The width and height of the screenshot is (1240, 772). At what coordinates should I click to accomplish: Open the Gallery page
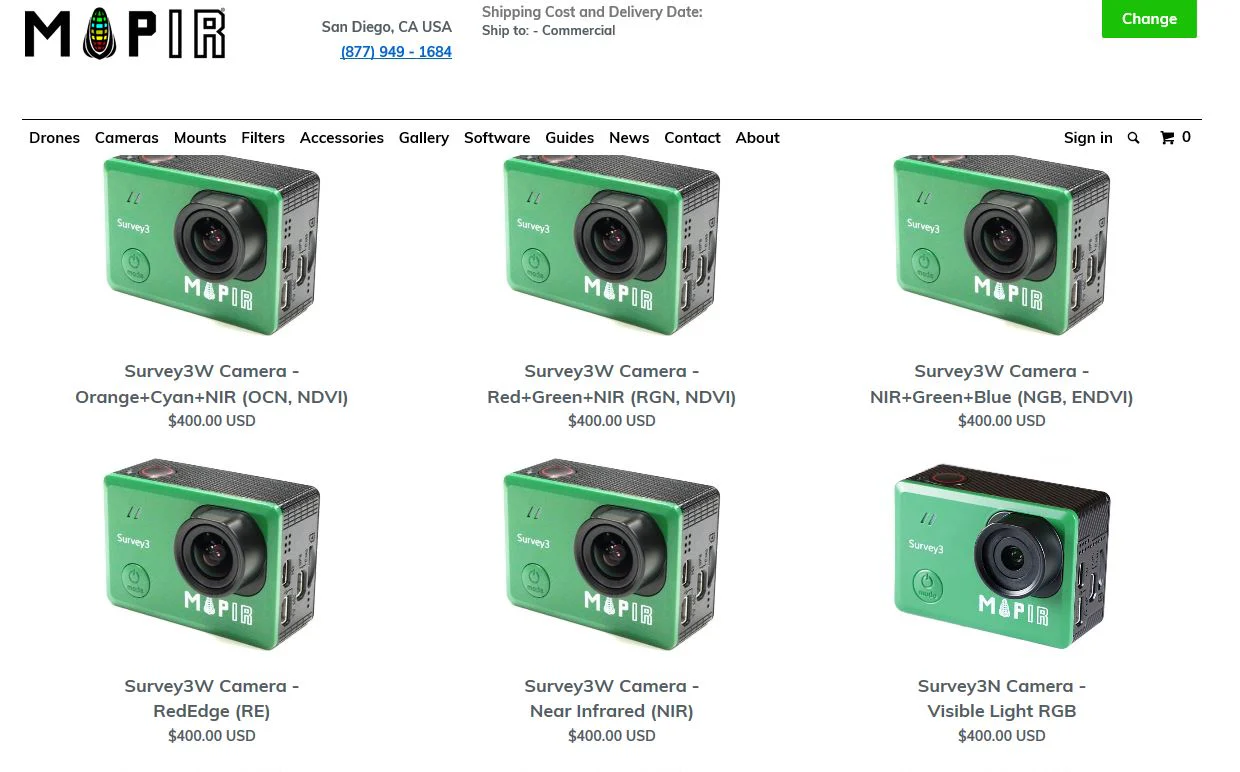click(x=424, y=138)
